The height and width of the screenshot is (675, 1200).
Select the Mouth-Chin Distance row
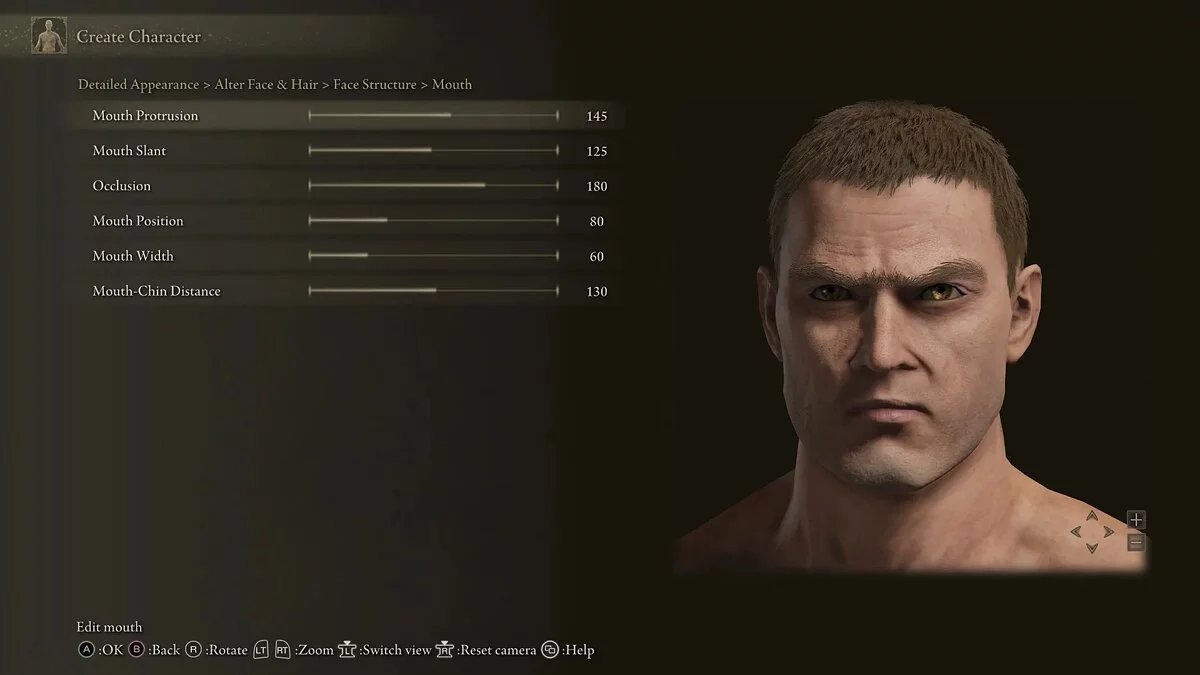point(349,291)
